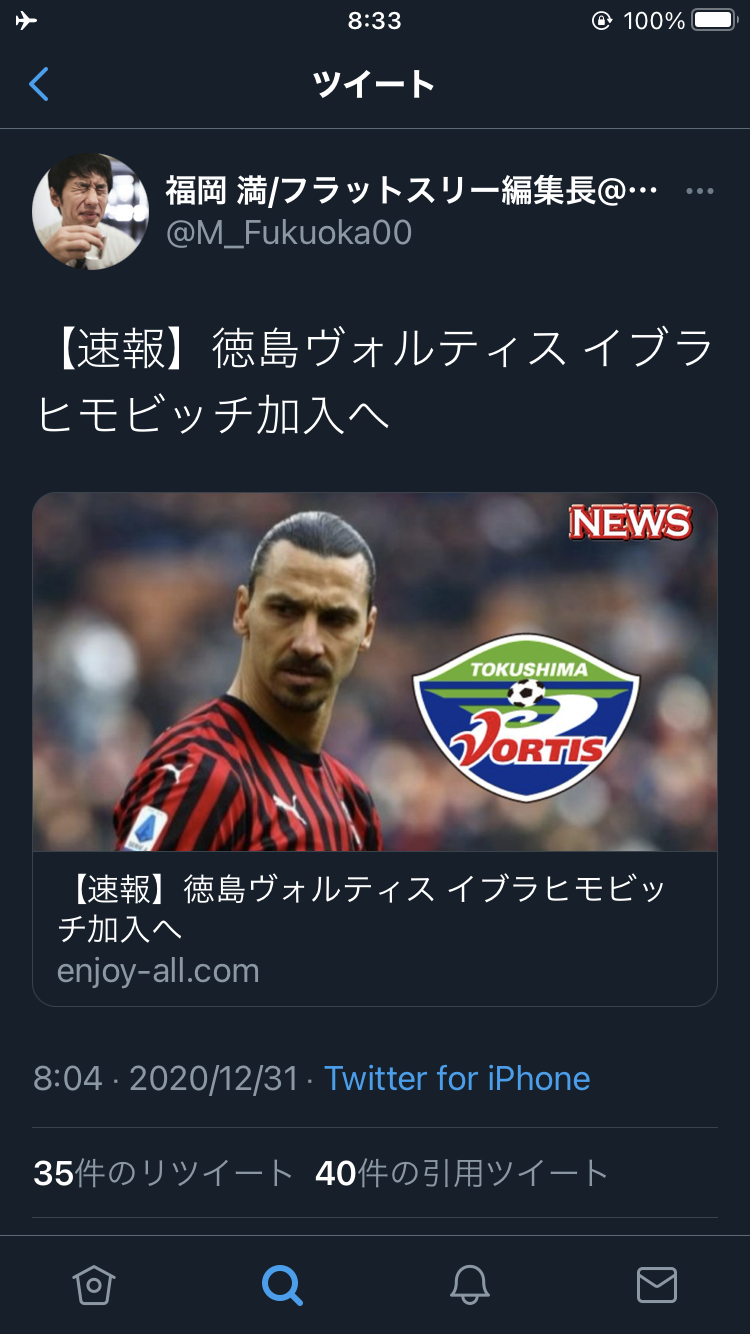This screenshot has width=750, height=1334.
Task: Open the tweet's three-dot more menu
Action: pos(700,192)
